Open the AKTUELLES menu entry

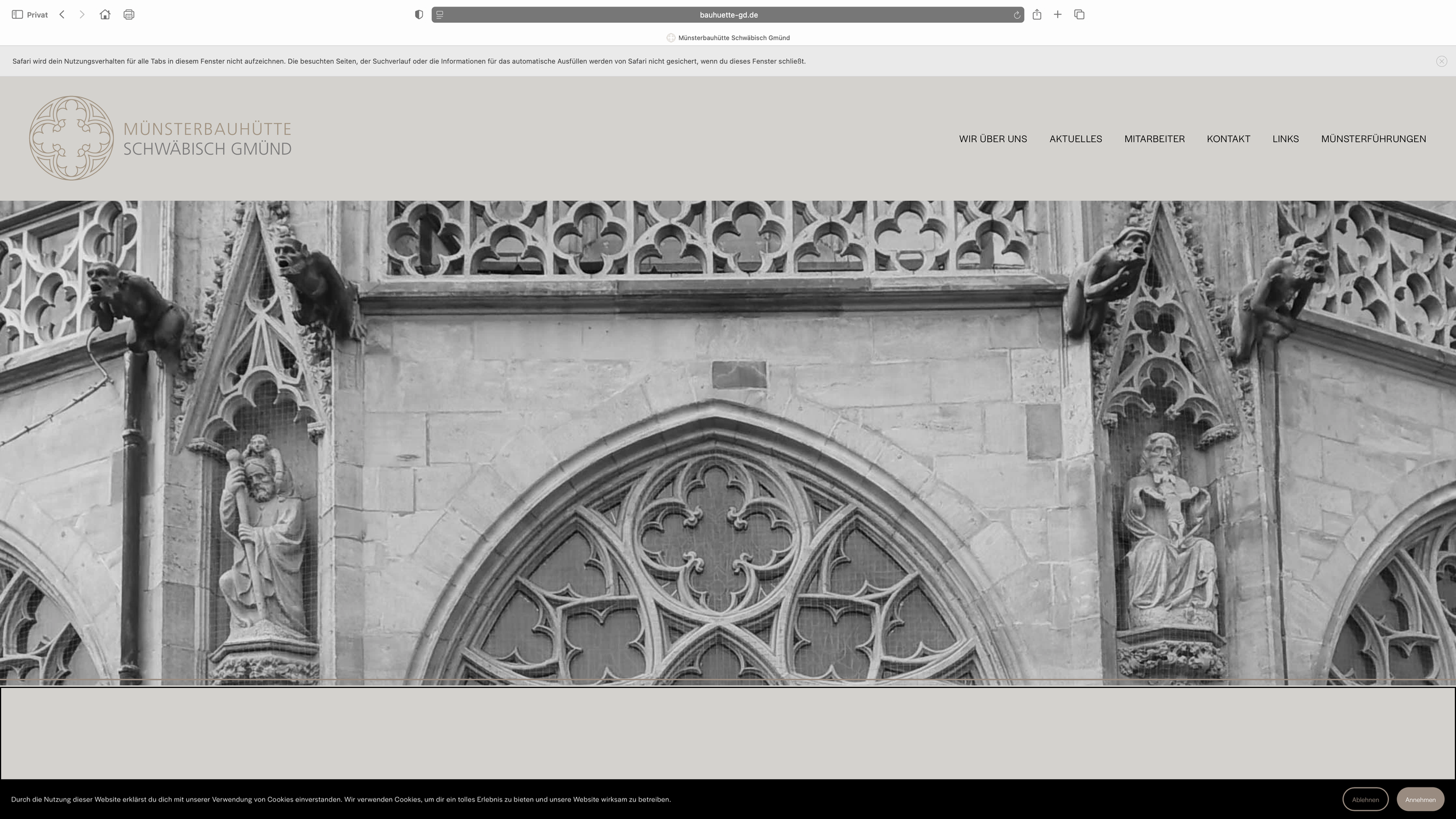[x=1075, y=139]
